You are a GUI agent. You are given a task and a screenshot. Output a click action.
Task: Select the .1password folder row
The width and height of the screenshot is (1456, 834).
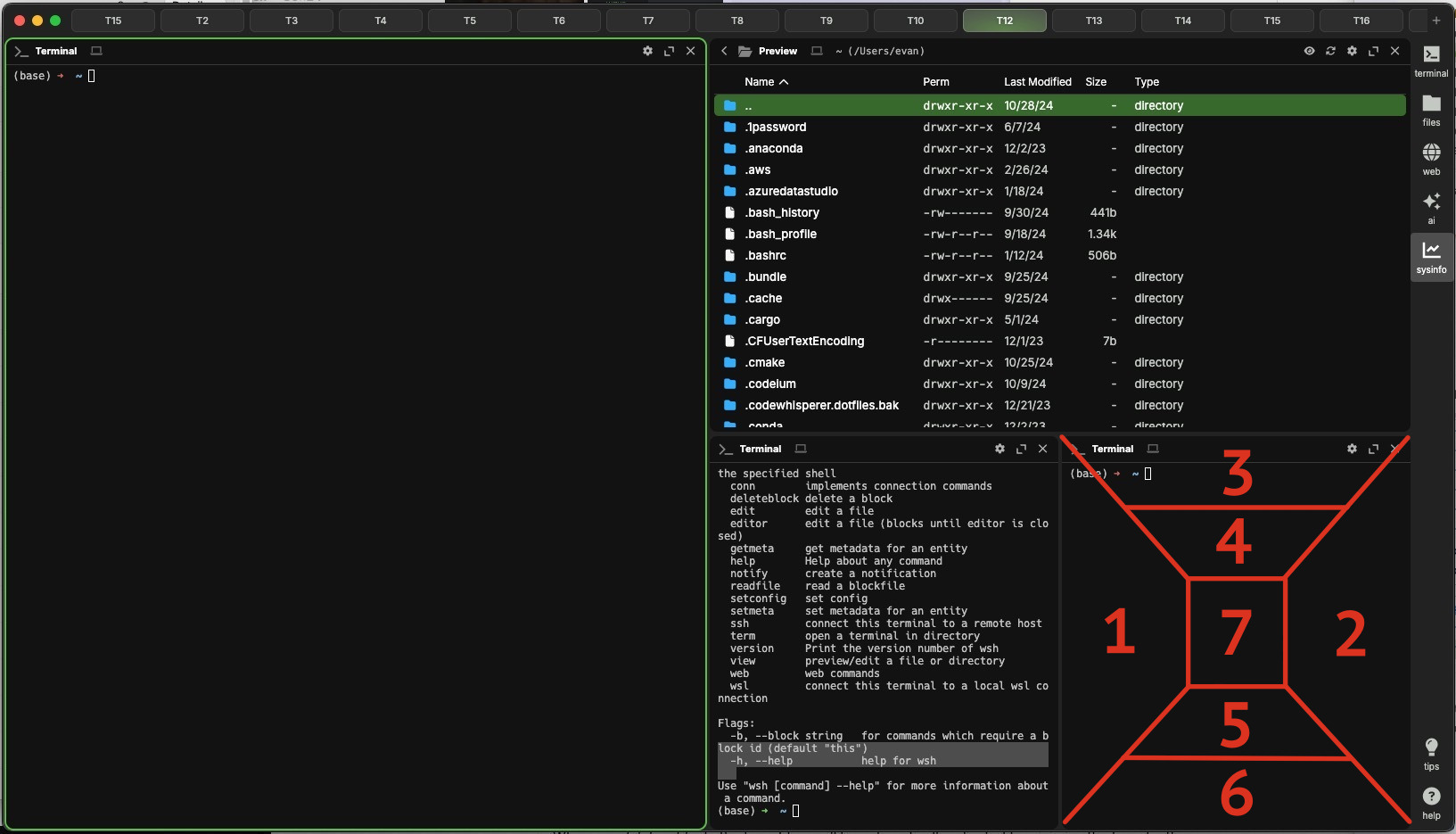(1060, 127)
